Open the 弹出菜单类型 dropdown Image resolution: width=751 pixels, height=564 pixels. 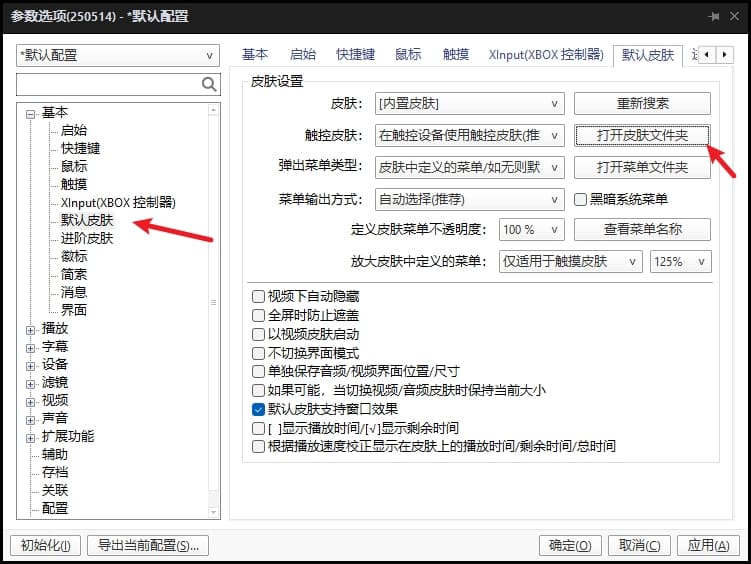click(469, 168)
